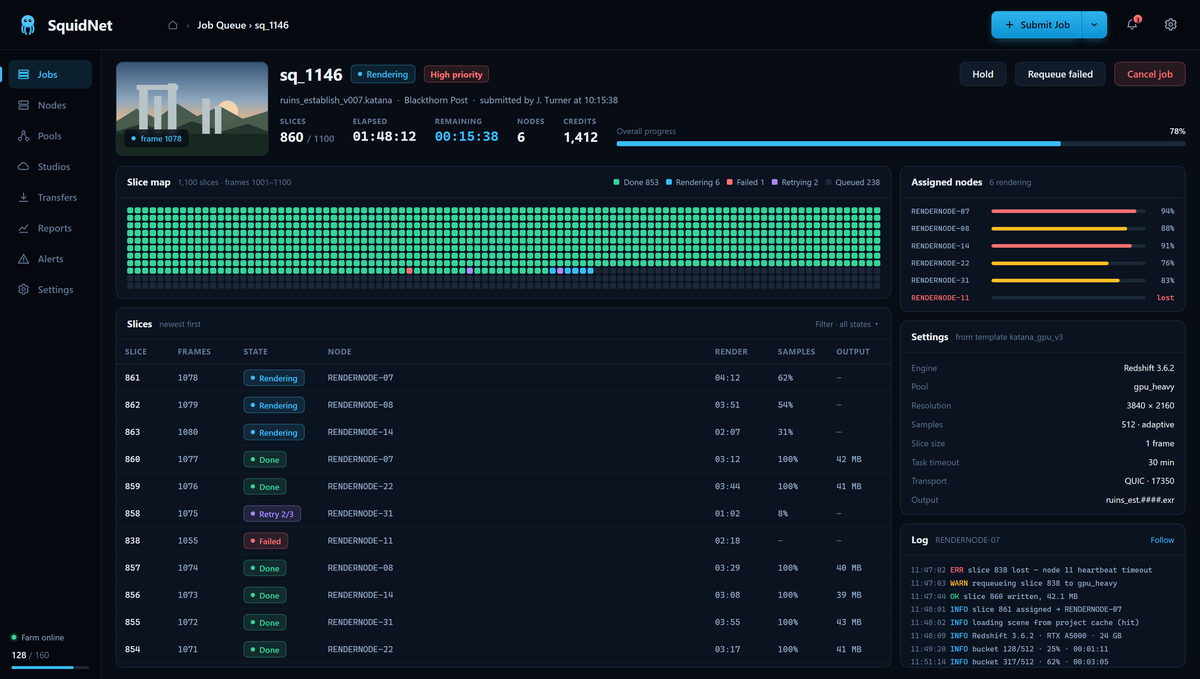Go to home via breadcrumb house icon
The height and width of the screenshot is (679, 1200).
point(172,25)
